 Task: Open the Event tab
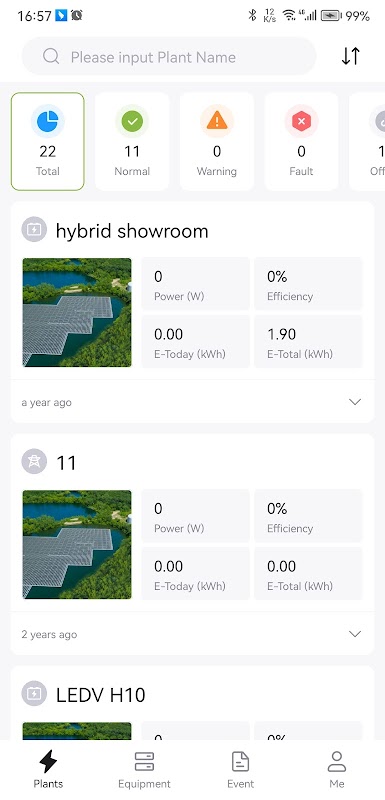[x=241, y=770]
